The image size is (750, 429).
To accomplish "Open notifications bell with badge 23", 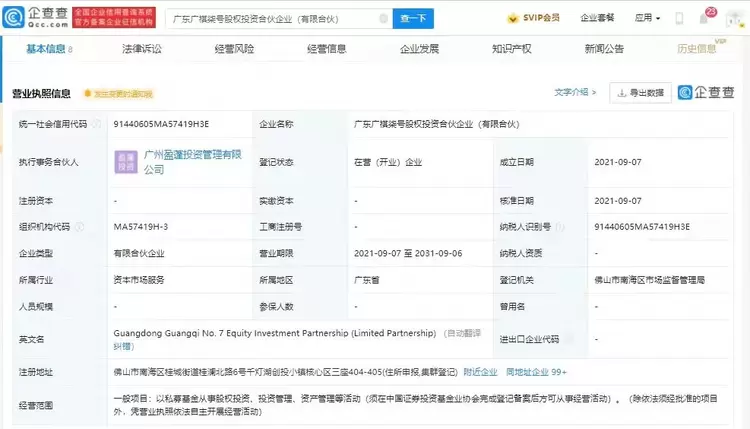I will (x=704, y=19).
